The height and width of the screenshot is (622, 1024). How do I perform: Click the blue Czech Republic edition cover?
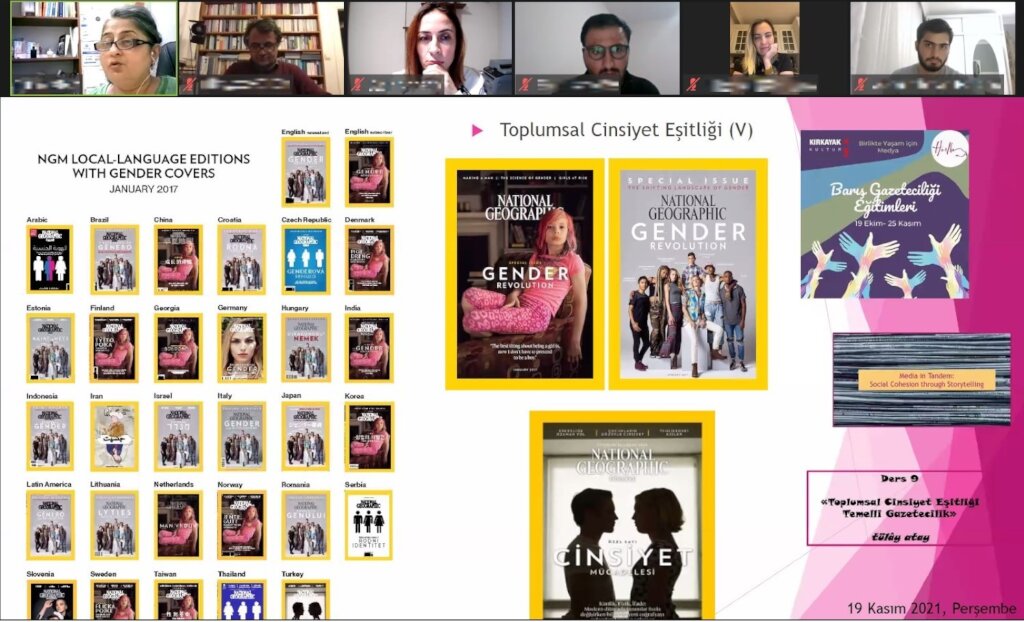(x=306, y=259)
